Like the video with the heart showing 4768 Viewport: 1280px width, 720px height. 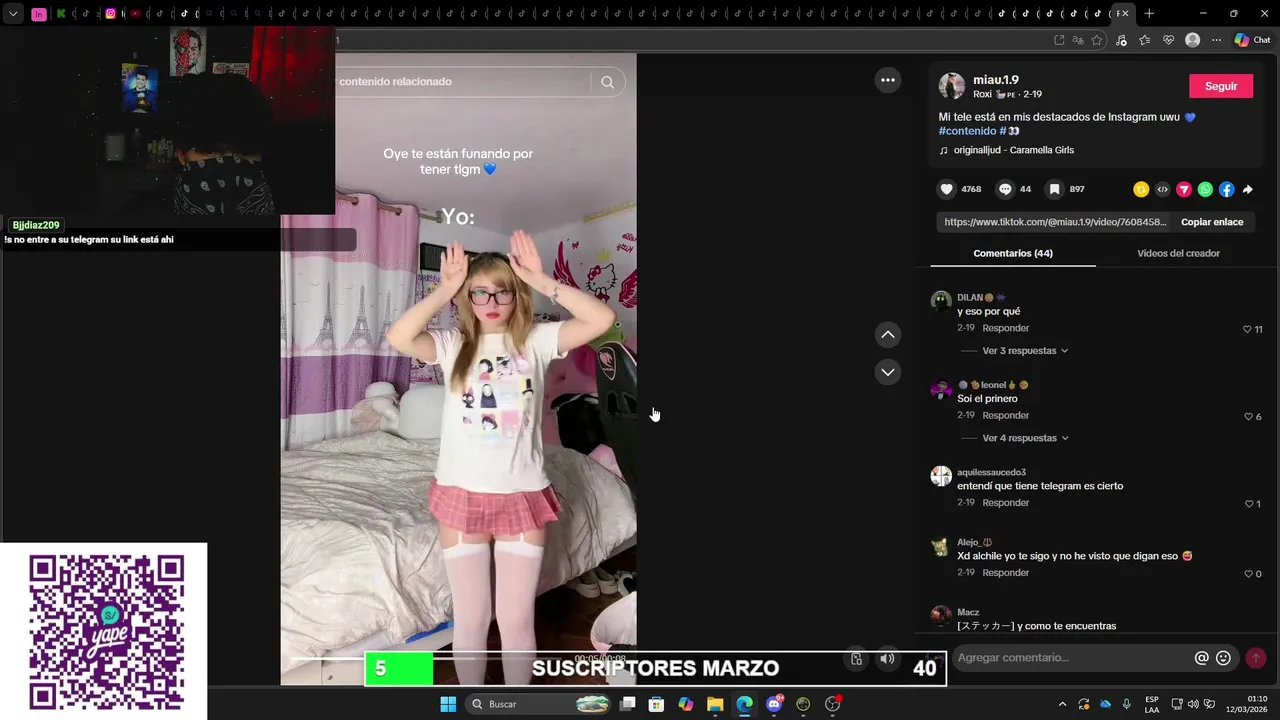pos(947,189)
